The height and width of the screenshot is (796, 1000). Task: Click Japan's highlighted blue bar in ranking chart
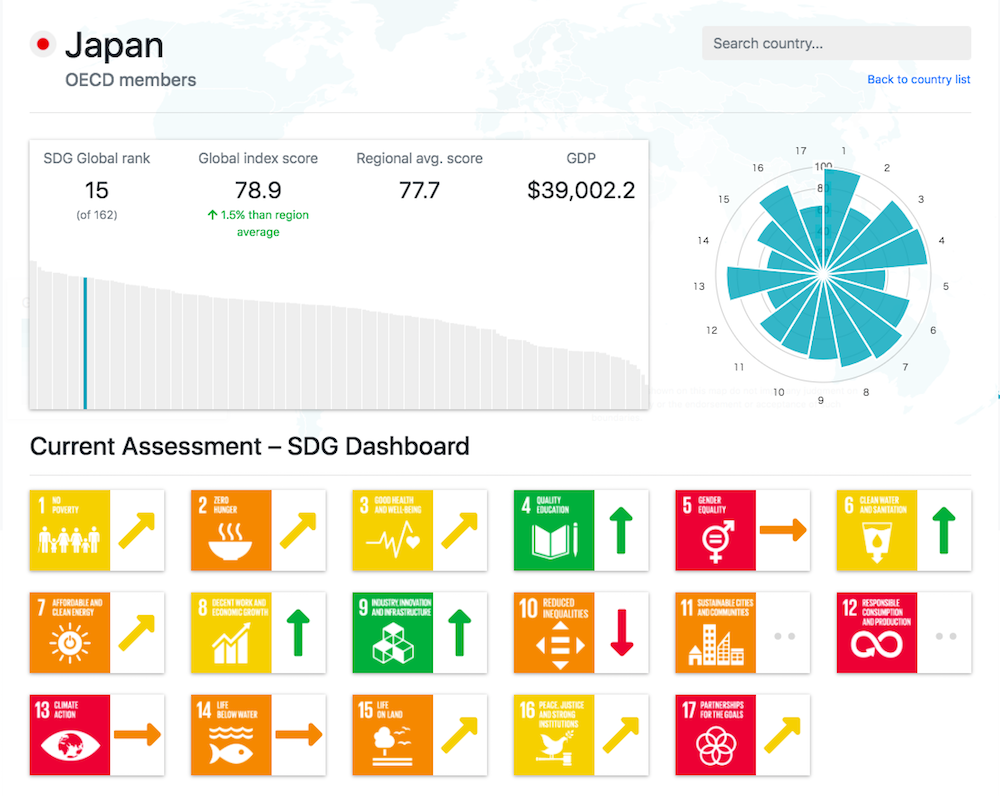[85, 343]
